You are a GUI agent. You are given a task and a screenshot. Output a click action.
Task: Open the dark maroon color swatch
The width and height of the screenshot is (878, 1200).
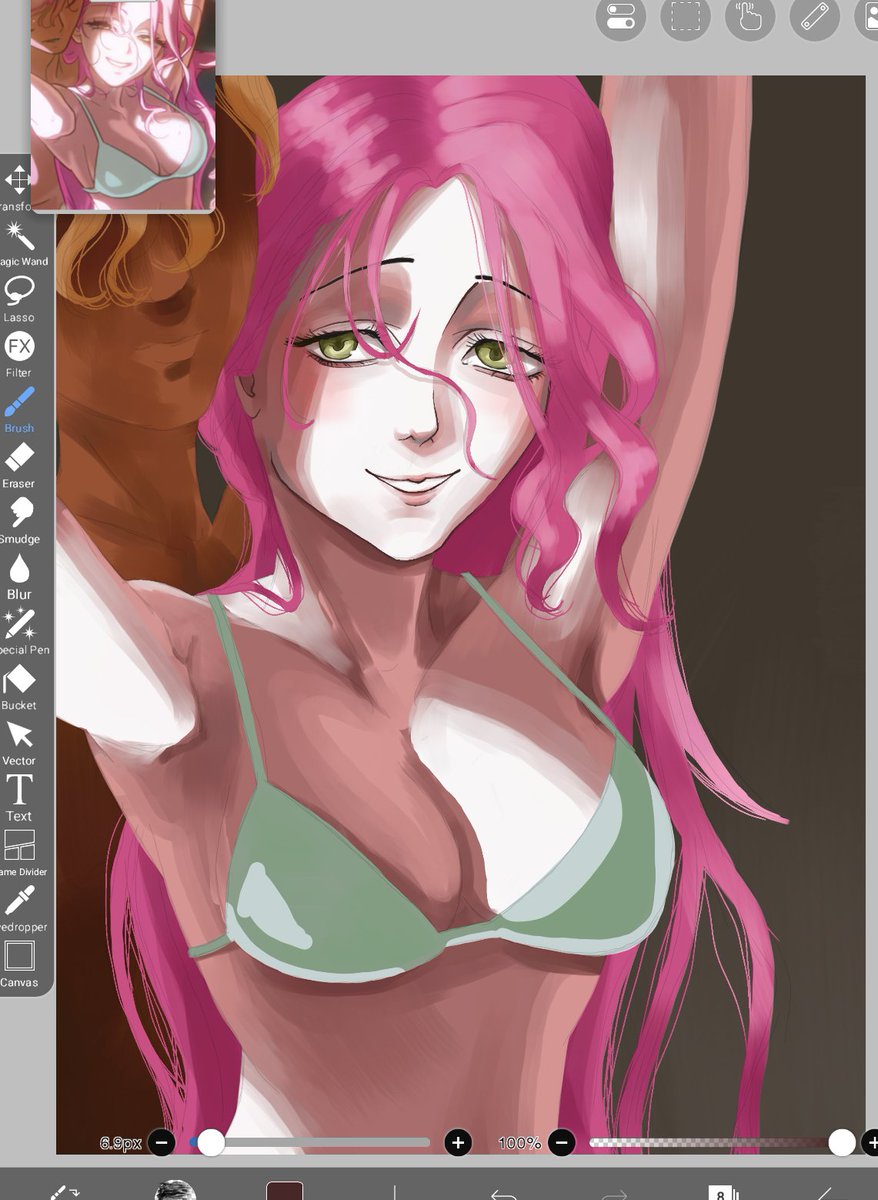tap(284, 1190)
